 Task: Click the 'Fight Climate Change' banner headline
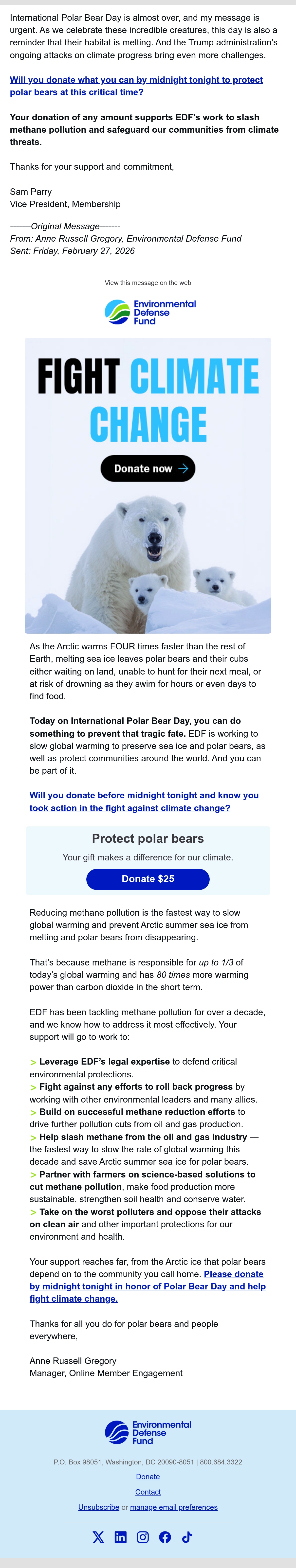coord(148,400)
